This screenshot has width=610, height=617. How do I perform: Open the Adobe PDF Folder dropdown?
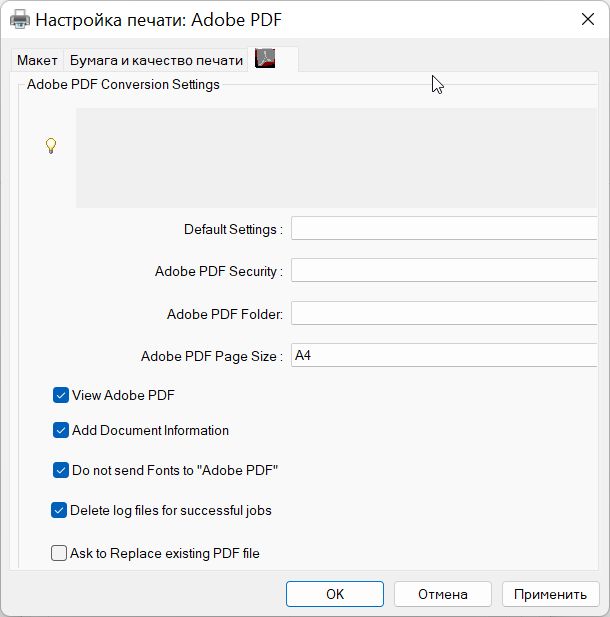[444, 313]
